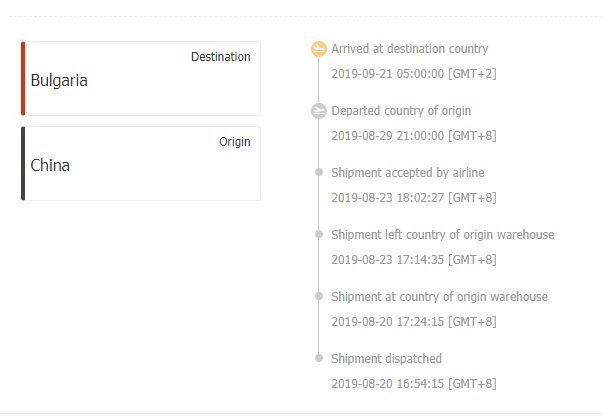Select the China origin card
The width and height of the screenshot is (603, 418).
(141, 164)
